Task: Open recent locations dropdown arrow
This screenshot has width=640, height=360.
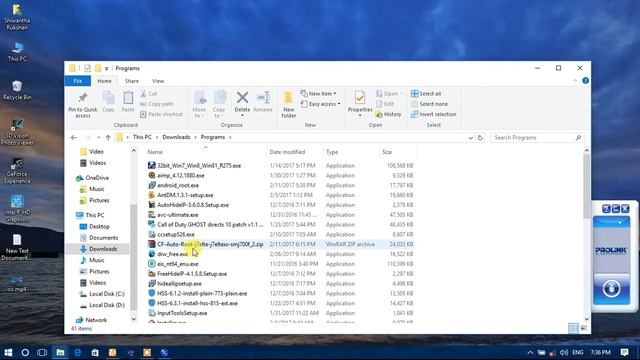Action: pos(98,138)
